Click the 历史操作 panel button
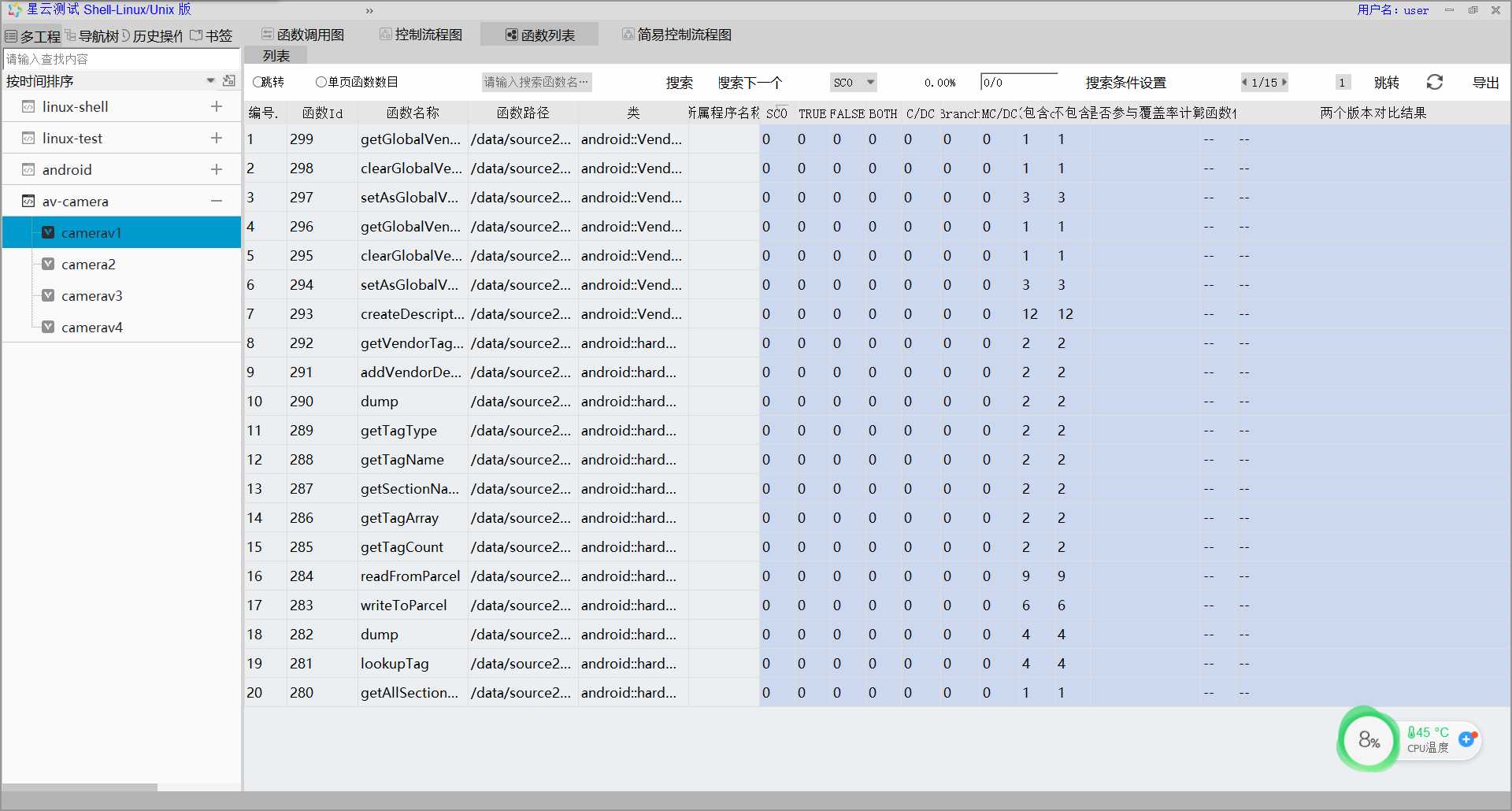 click(152, 36)
